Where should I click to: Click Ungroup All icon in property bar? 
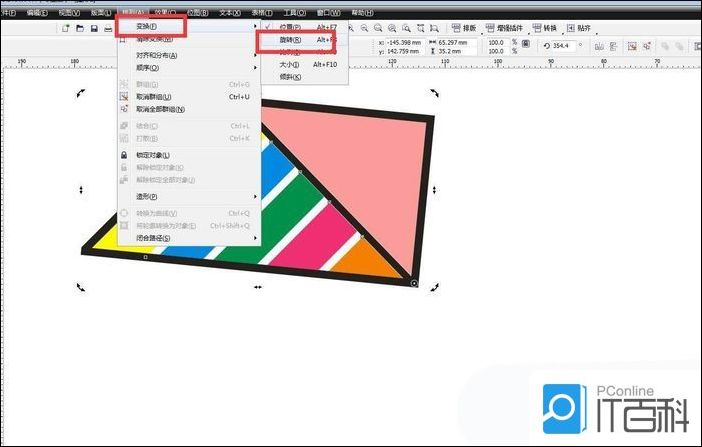tap(646, 46)
